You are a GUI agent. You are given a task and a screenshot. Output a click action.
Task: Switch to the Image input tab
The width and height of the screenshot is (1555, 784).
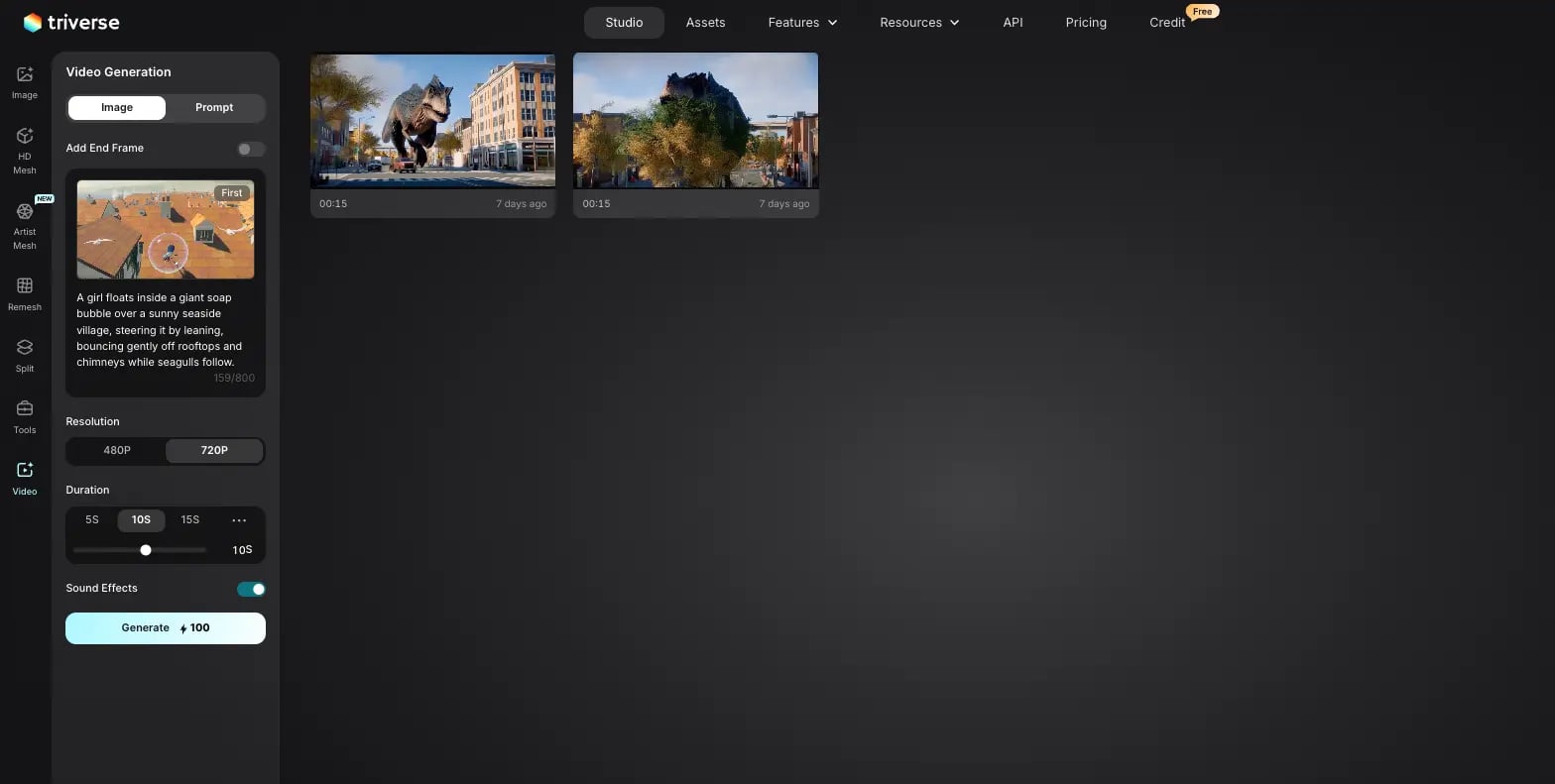117,107
